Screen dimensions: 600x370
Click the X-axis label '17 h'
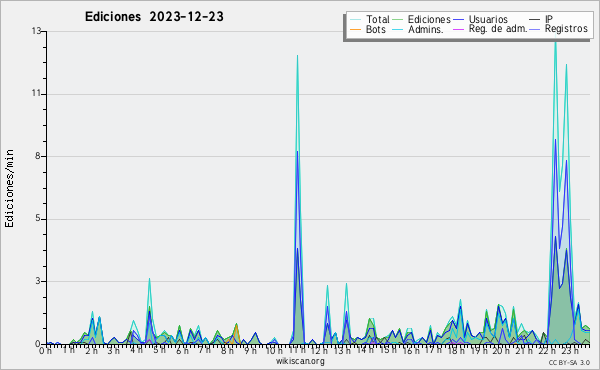[x=433, y=350]
